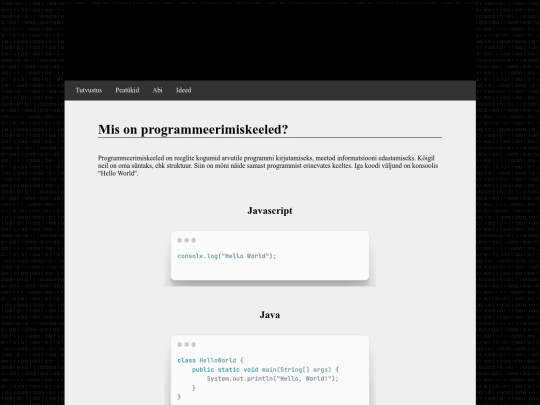
Task: Click the intro paragraph starting 'Programmeerimiskeeled on reeglite'
Action: 268,166
